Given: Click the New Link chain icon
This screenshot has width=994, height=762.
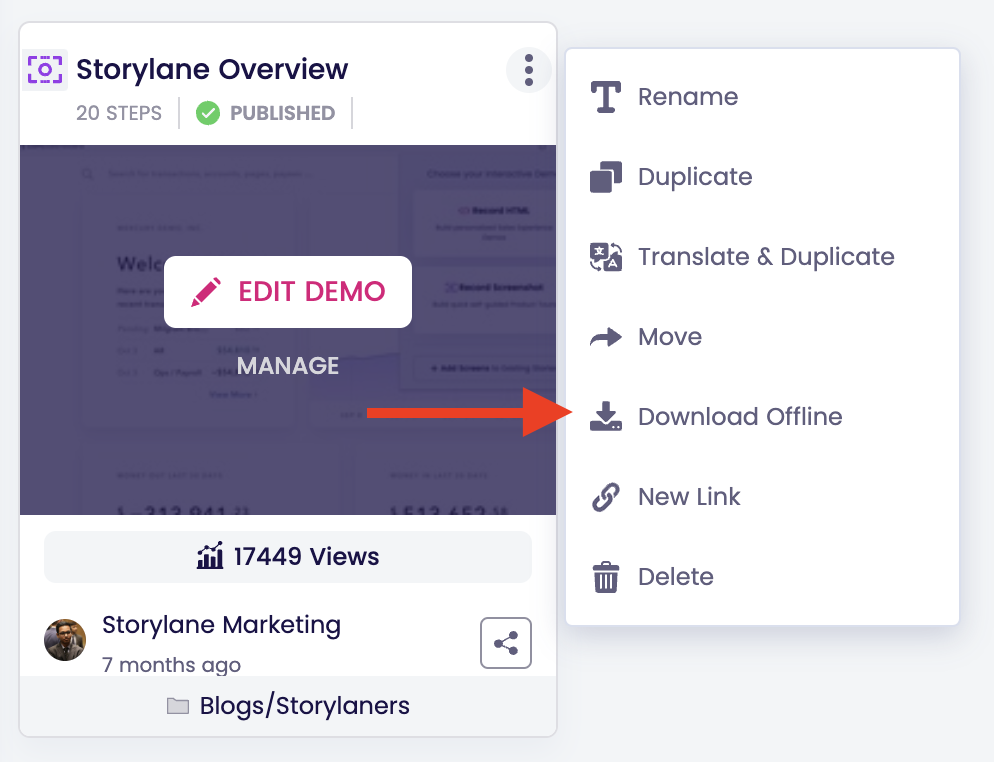Looking at the screenshot, I should click(x=605, y=497).
